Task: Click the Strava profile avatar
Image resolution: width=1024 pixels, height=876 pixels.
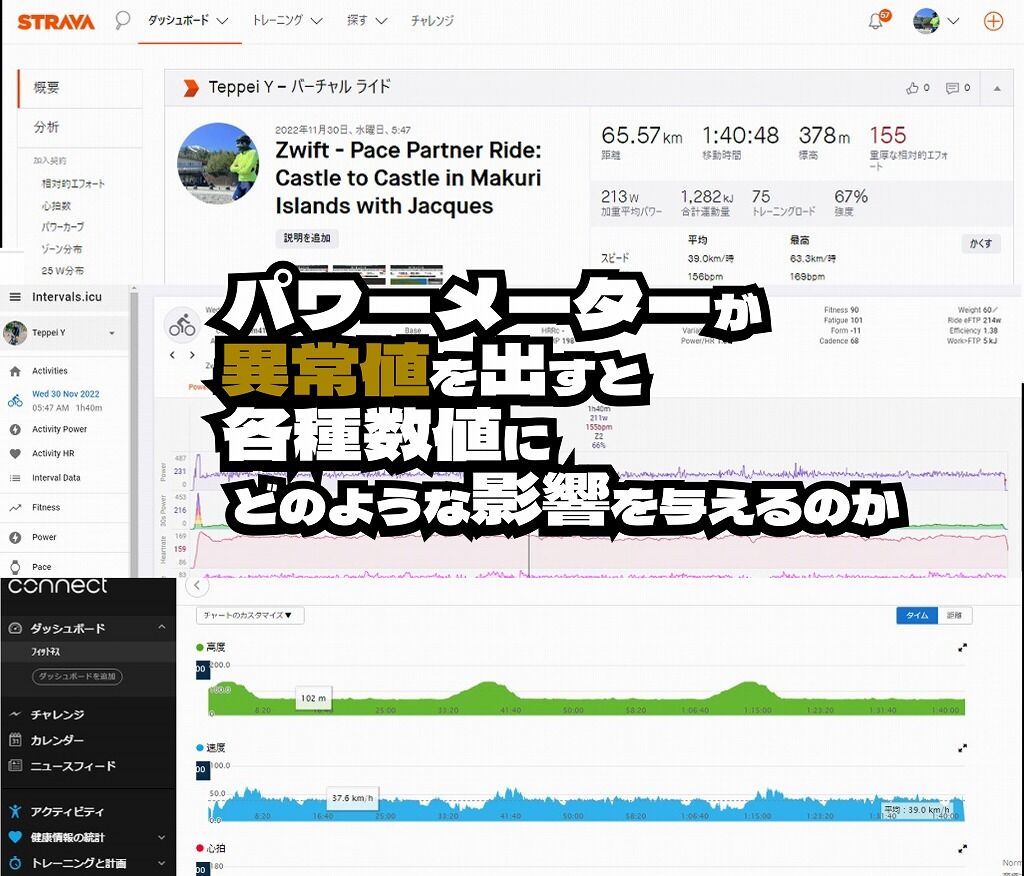Action: pos(926,21)
